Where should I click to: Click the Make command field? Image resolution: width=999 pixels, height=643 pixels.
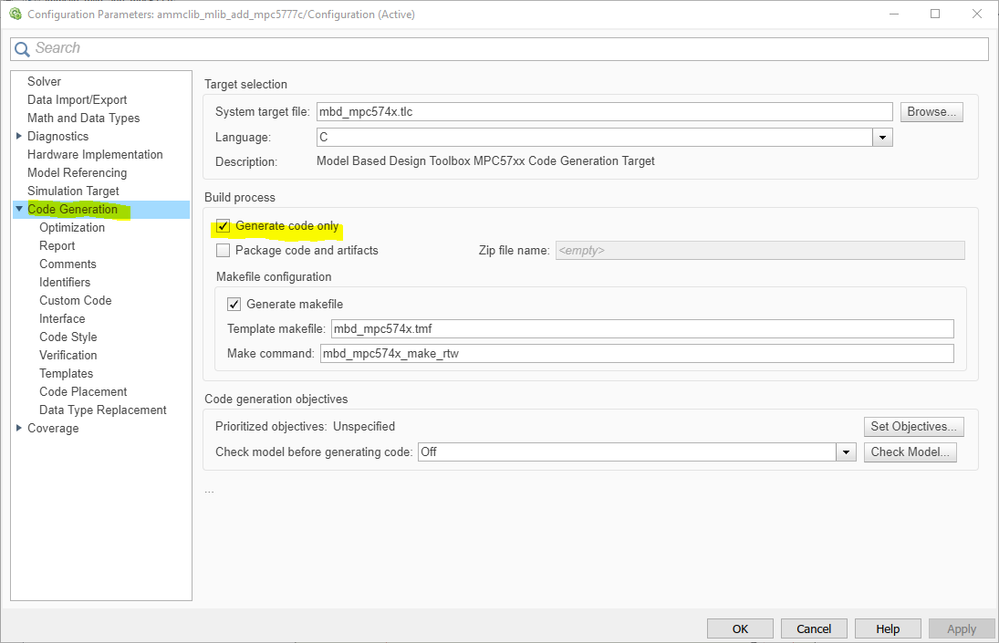click(637, 353)
